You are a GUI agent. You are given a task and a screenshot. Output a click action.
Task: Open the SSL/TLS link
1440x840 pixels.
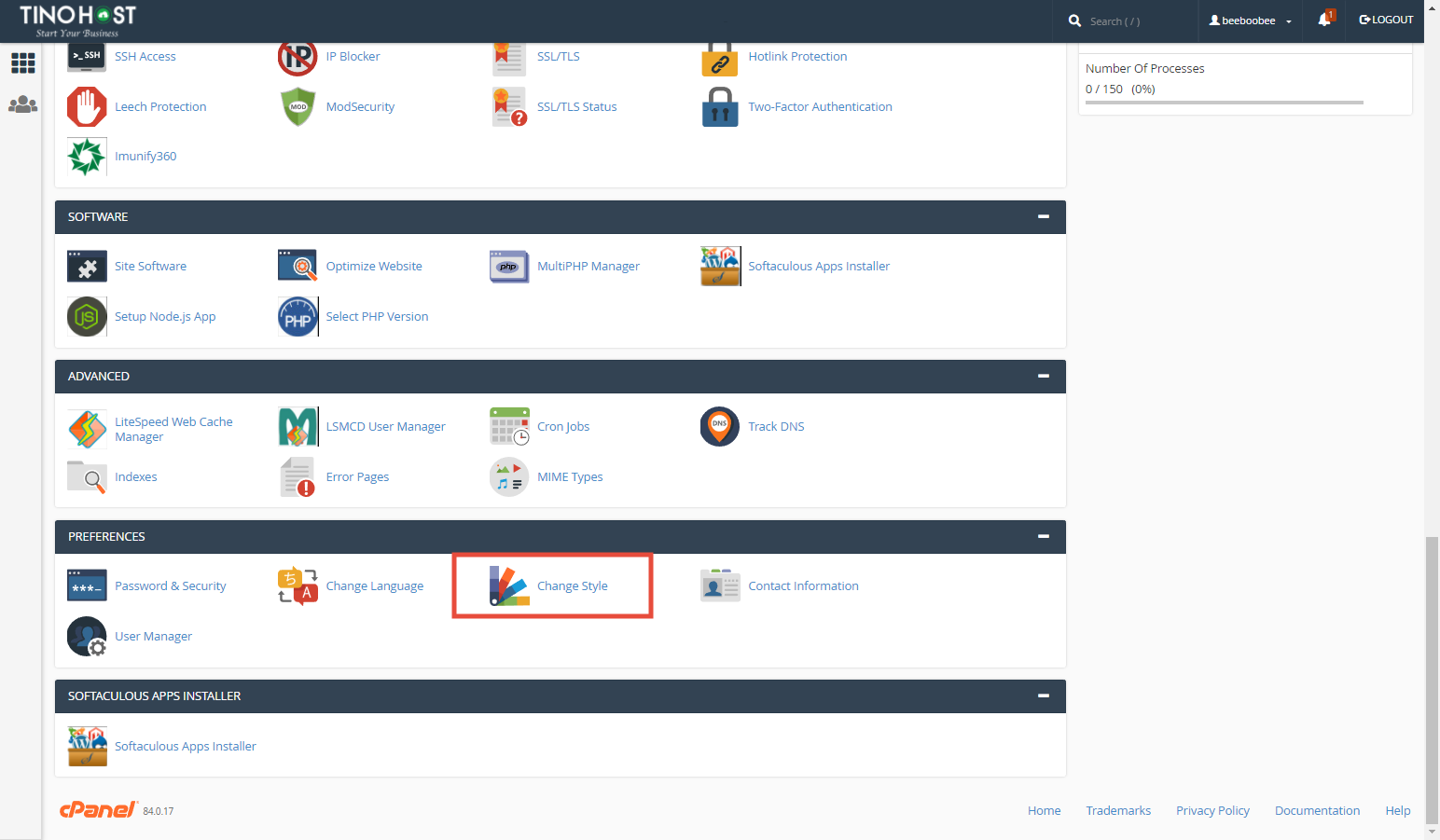click(559, 57)
